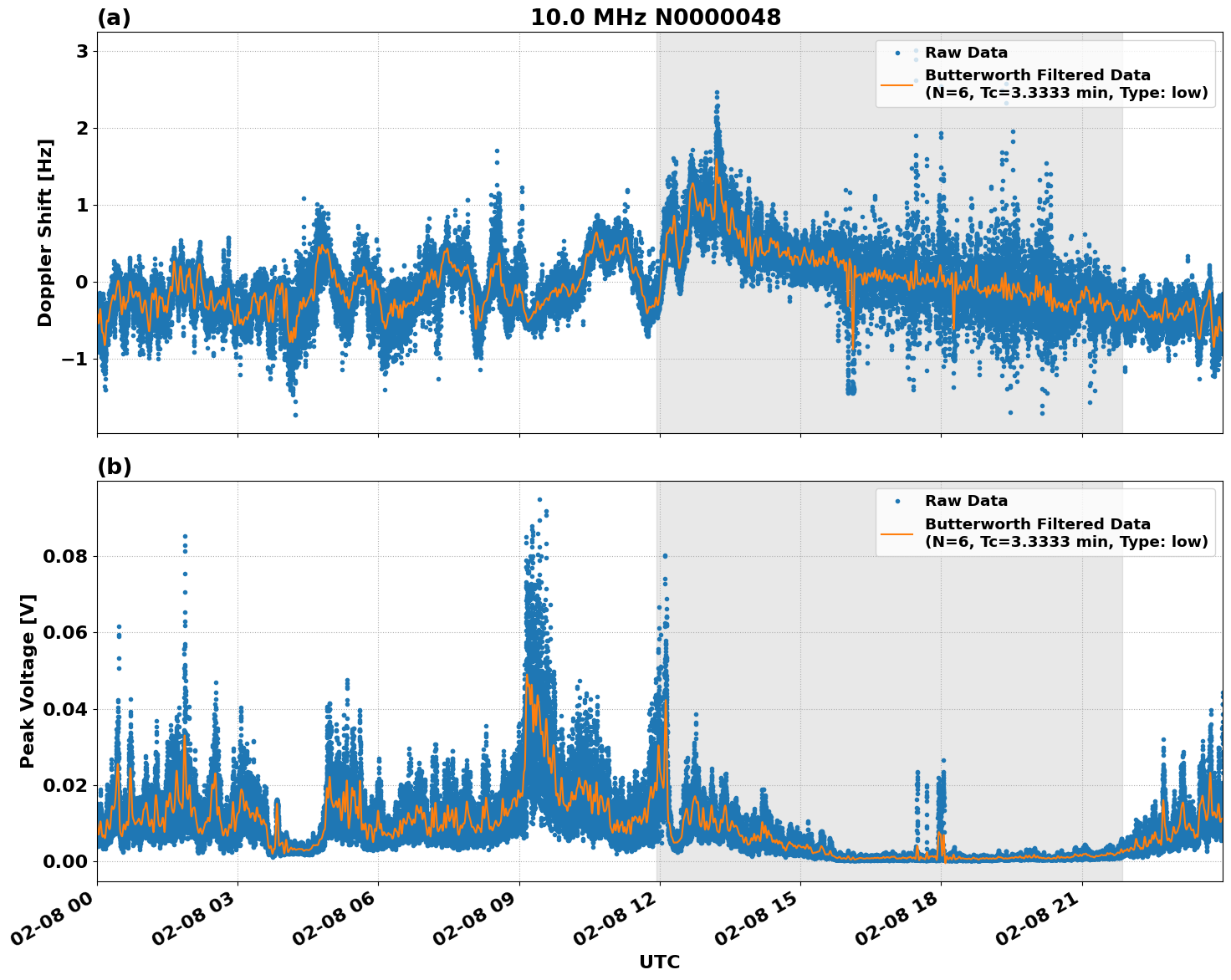Click the '(b)' panel label
1231x980 pixels.
115,467
